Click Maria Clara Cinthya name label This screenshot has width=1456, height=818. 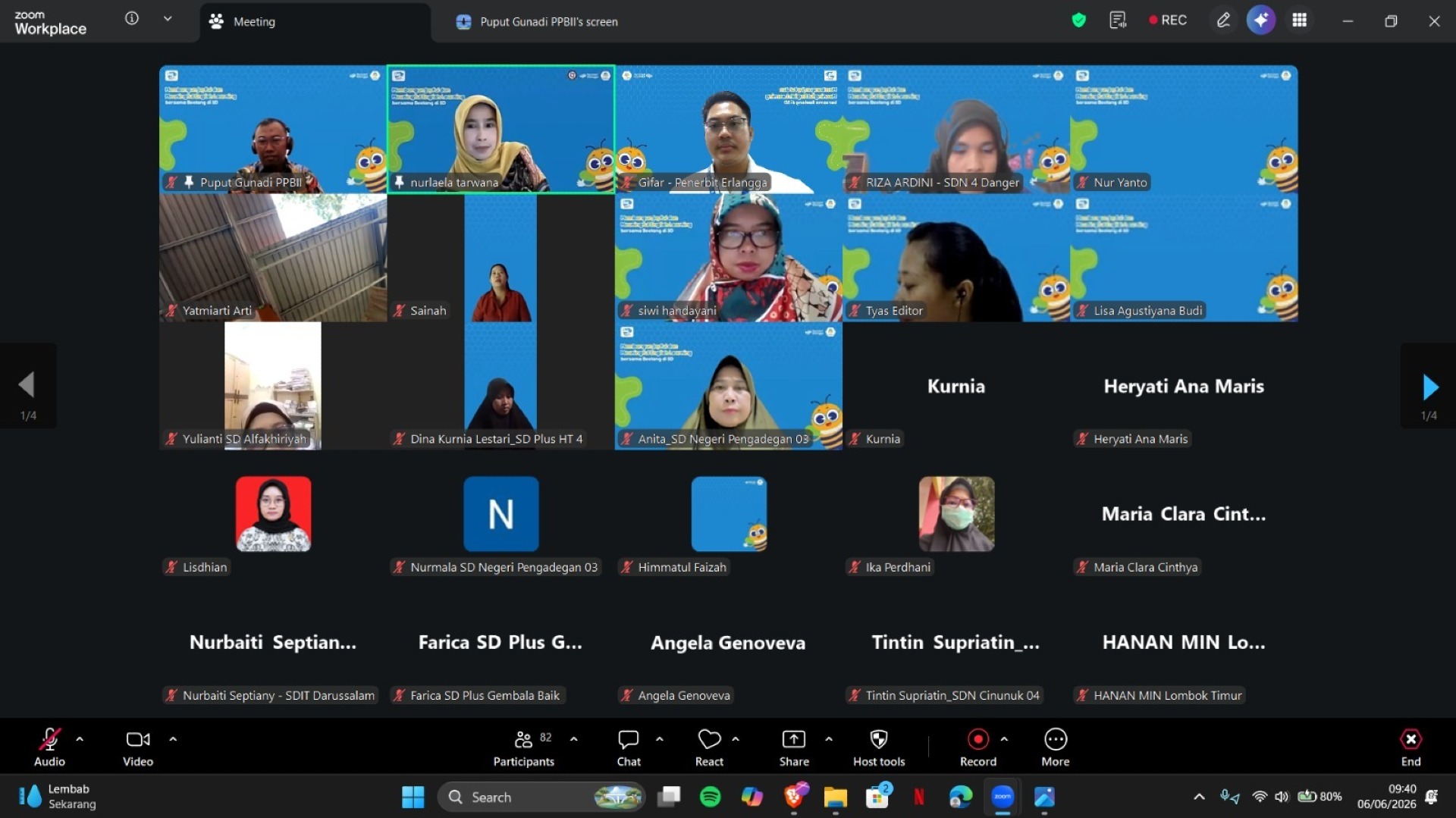point(1137,567)
